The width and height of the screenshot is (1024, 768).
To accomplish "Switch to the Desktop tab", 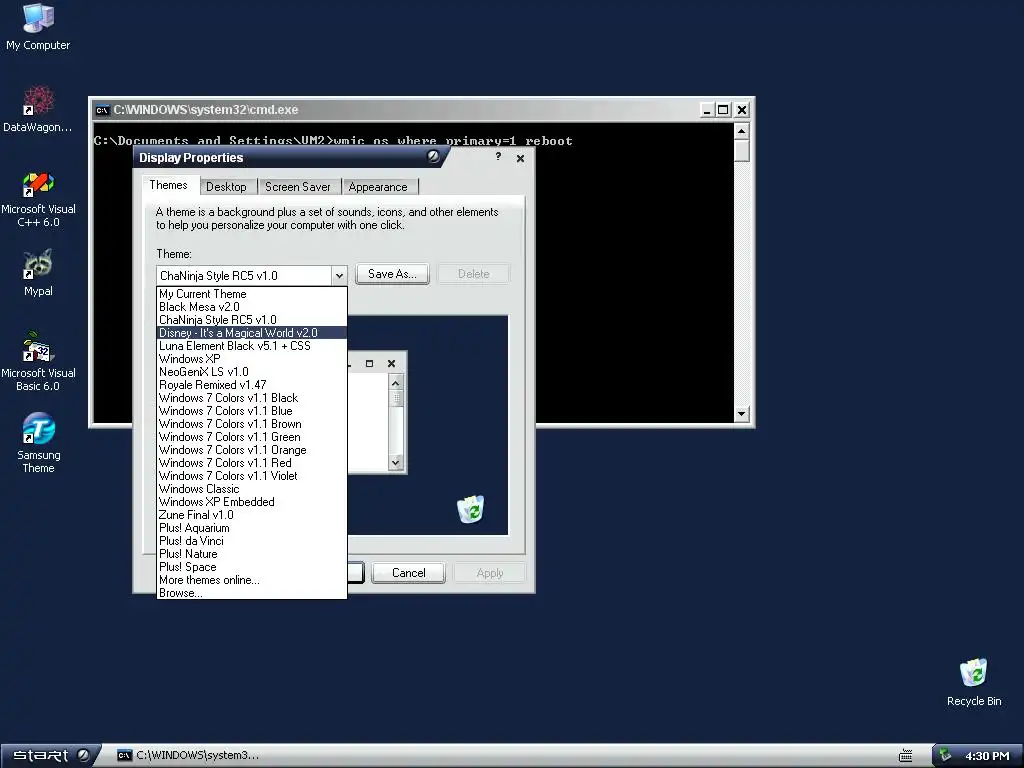I will [226, 187].
